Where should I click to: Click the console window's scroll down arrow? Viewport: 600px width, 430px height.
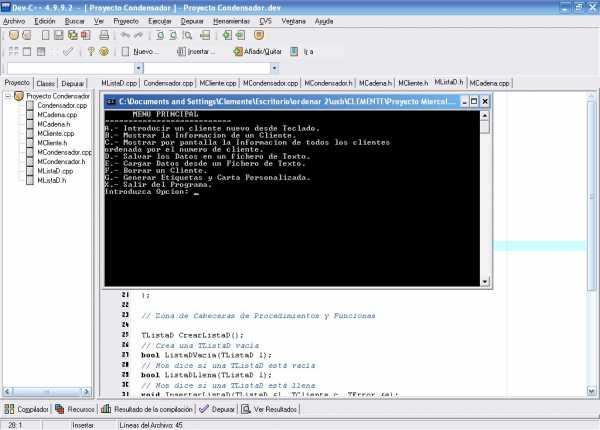(x=484, y=282)
